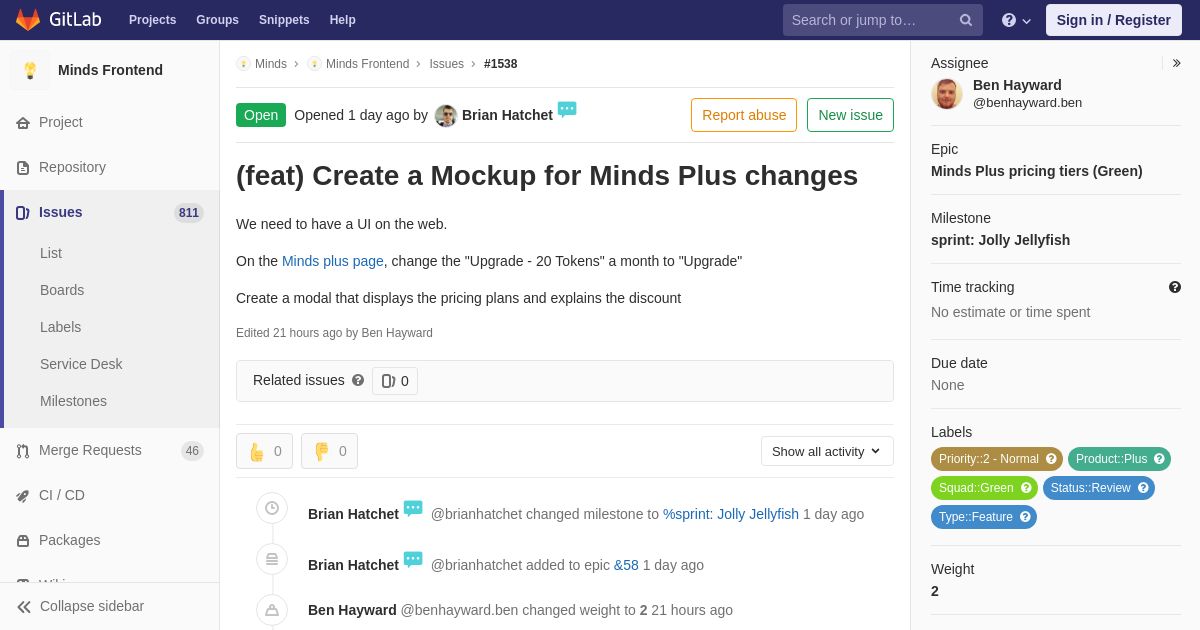Click the Merge Requests icon in sidebar
This screenshot has width=1200, height=630.
click(x=23, y=451)
